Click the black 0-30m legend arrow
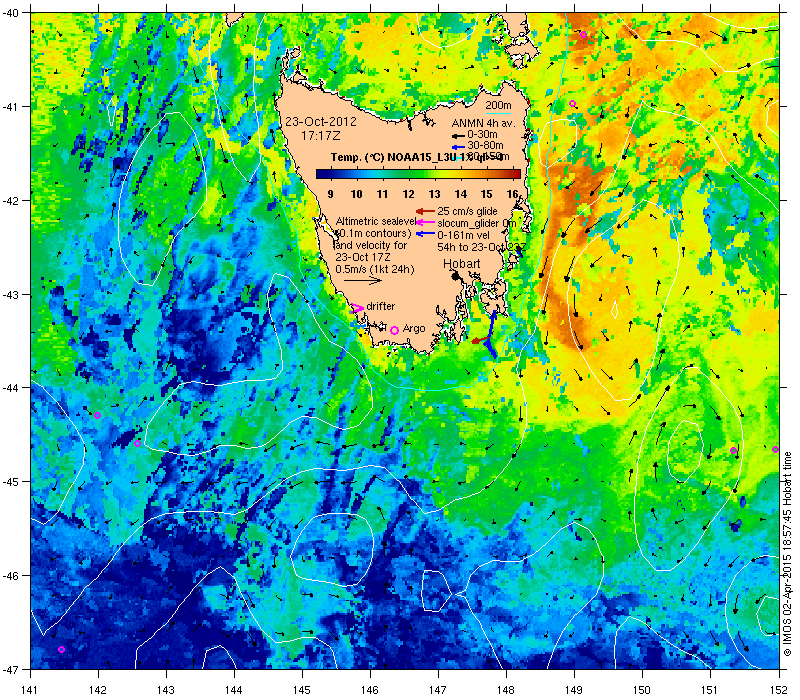 [458, 136]
